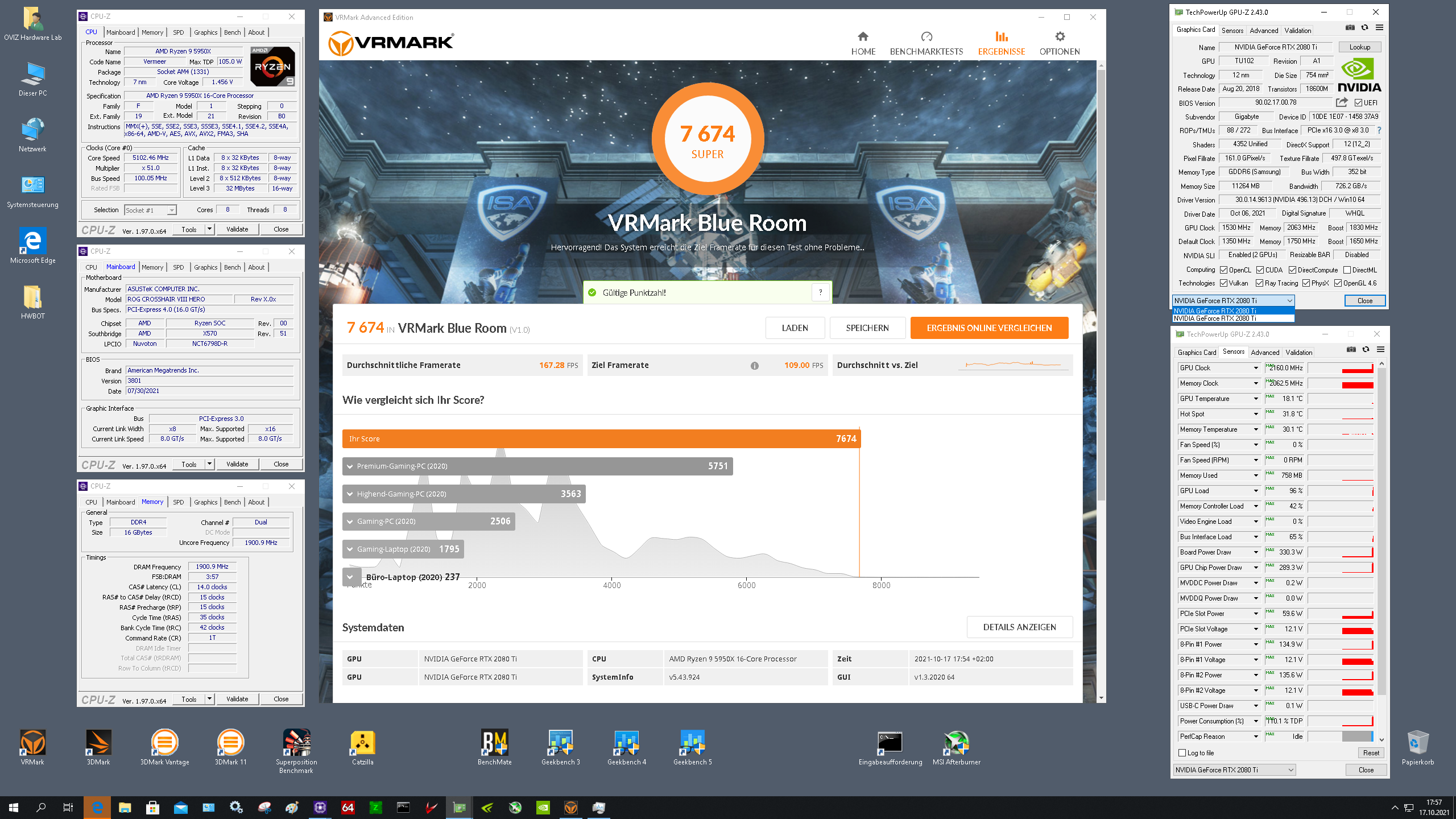Open Board Power Draw sensor dropdown

click(1255, 553)
